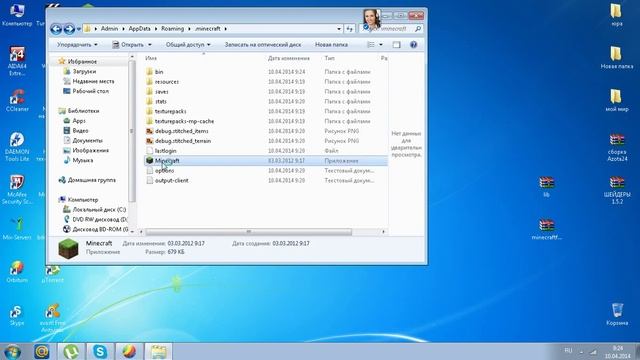Click the Открыть toolbar button
Screen dimensions: 640x360
click(128, 44)
